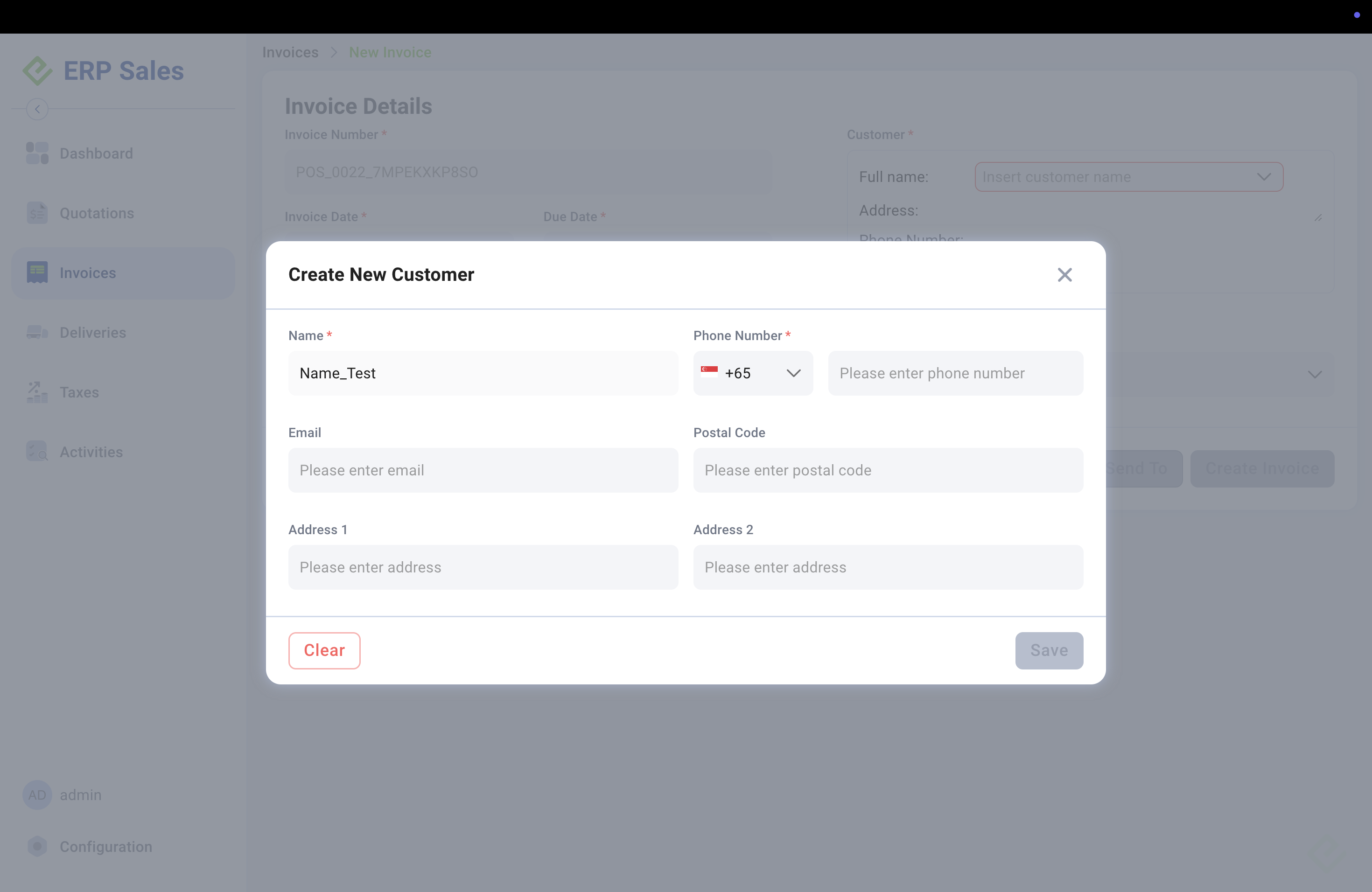The image size is (1372, 892).
Task: Go to Invoices breadcrumb link
Action: pyautogui.click(x=290, y=52)
